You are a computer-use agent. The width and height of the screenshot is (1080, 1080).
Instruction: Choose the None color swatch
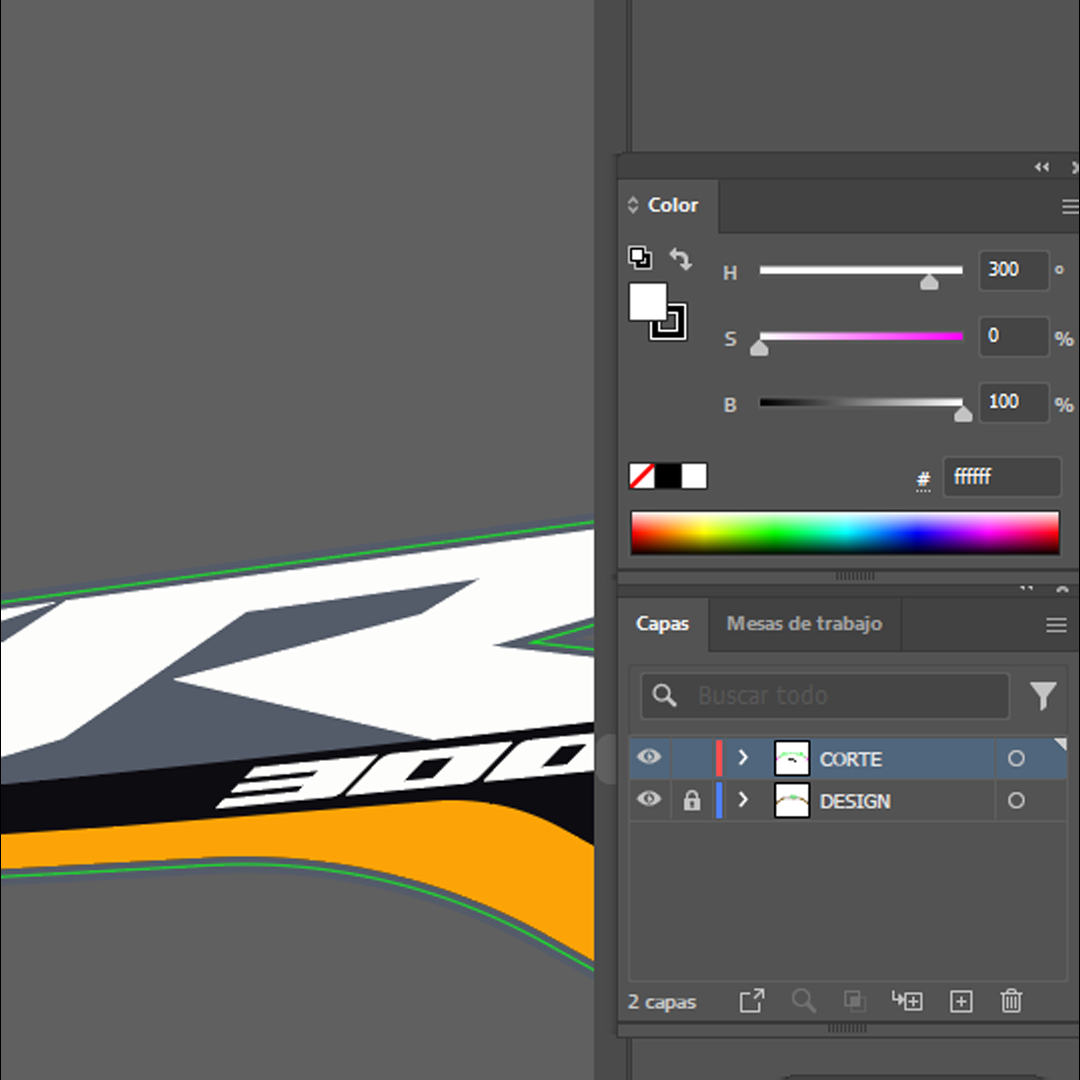[641, 476]
